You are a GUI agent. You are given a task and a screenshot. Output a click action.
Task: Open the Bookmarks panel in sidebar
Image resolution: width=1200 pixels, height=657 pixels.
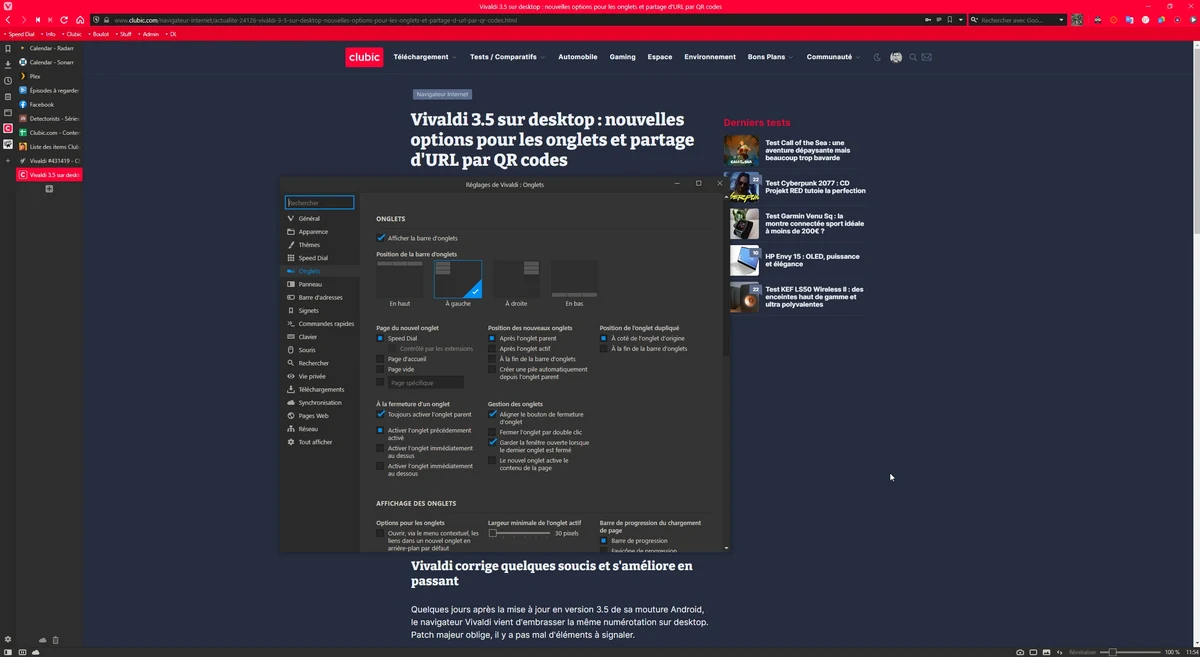pos(8,48)
